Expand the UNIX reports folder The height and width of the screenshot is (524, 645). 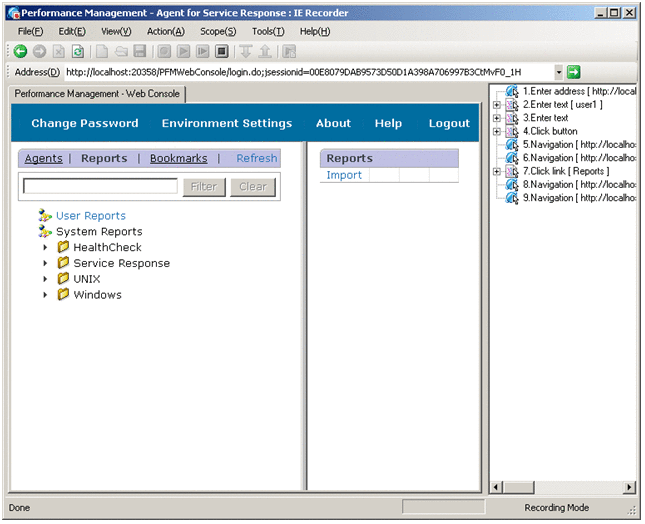click(45, 279)
